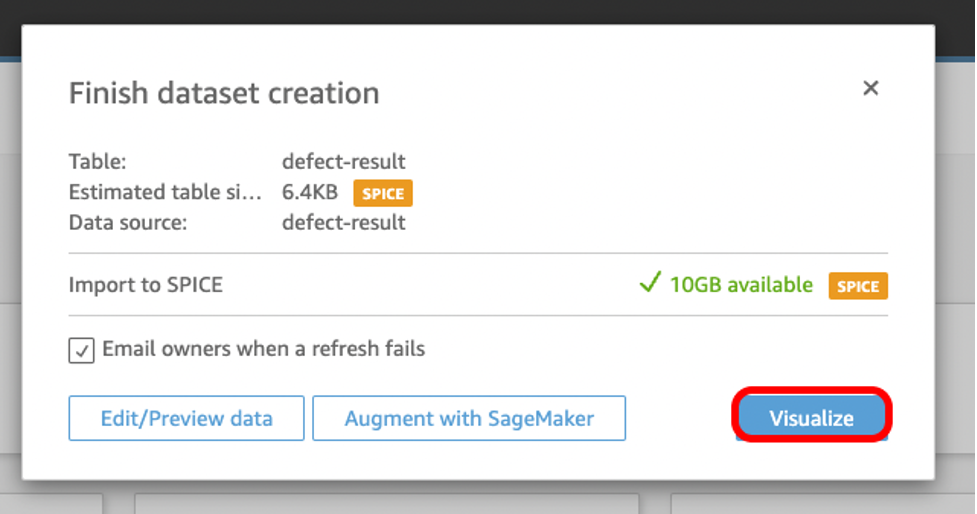The height and width of the screenshot is (514, 977).
Task: Close the Finish dataset creation dialog
Action: click(870, 88)
